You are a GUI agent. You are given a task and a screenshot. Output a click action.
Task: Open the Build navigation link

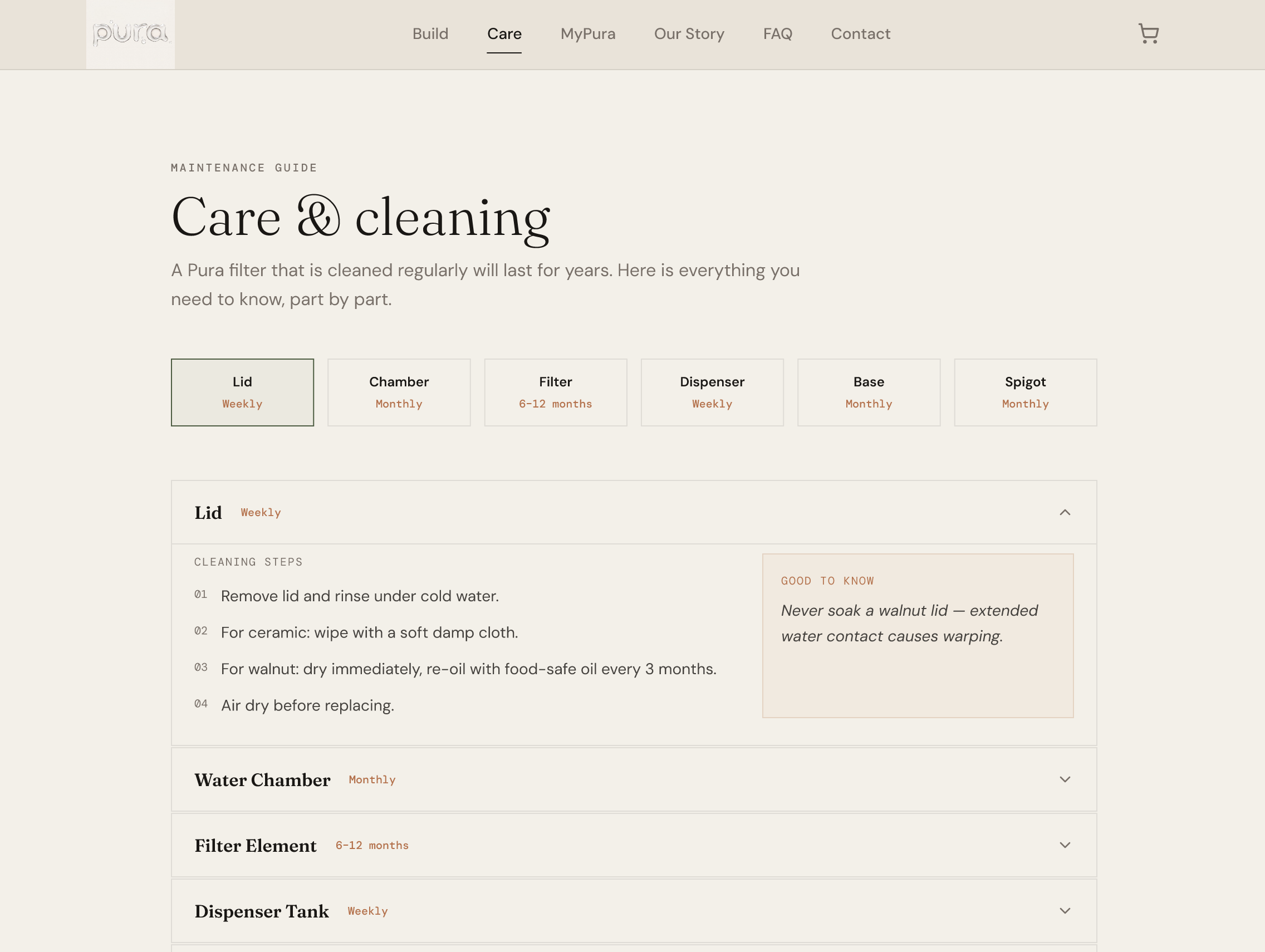click(430, 34)
